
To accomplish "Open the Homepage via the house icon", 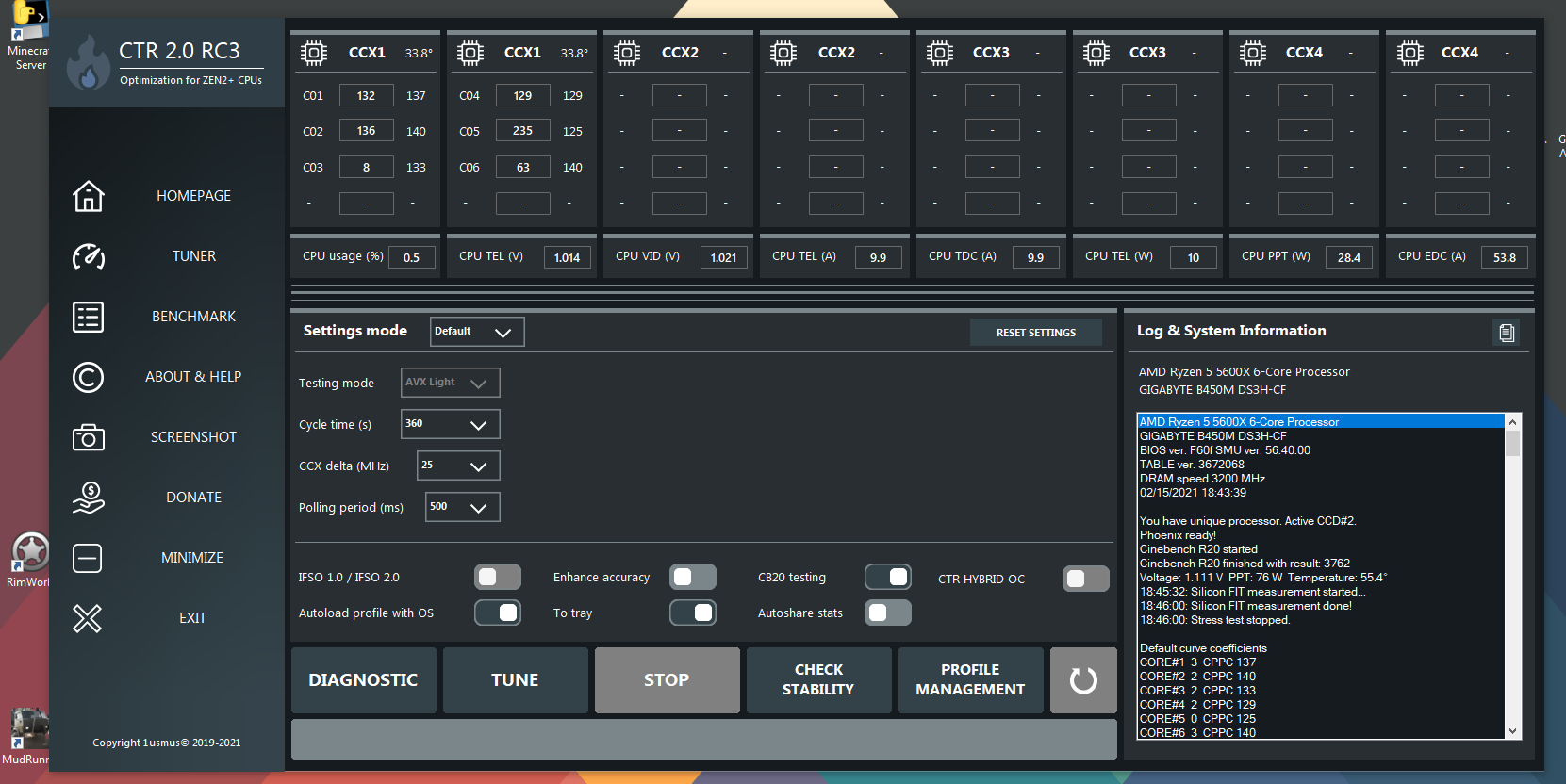I will pos(89,196).
